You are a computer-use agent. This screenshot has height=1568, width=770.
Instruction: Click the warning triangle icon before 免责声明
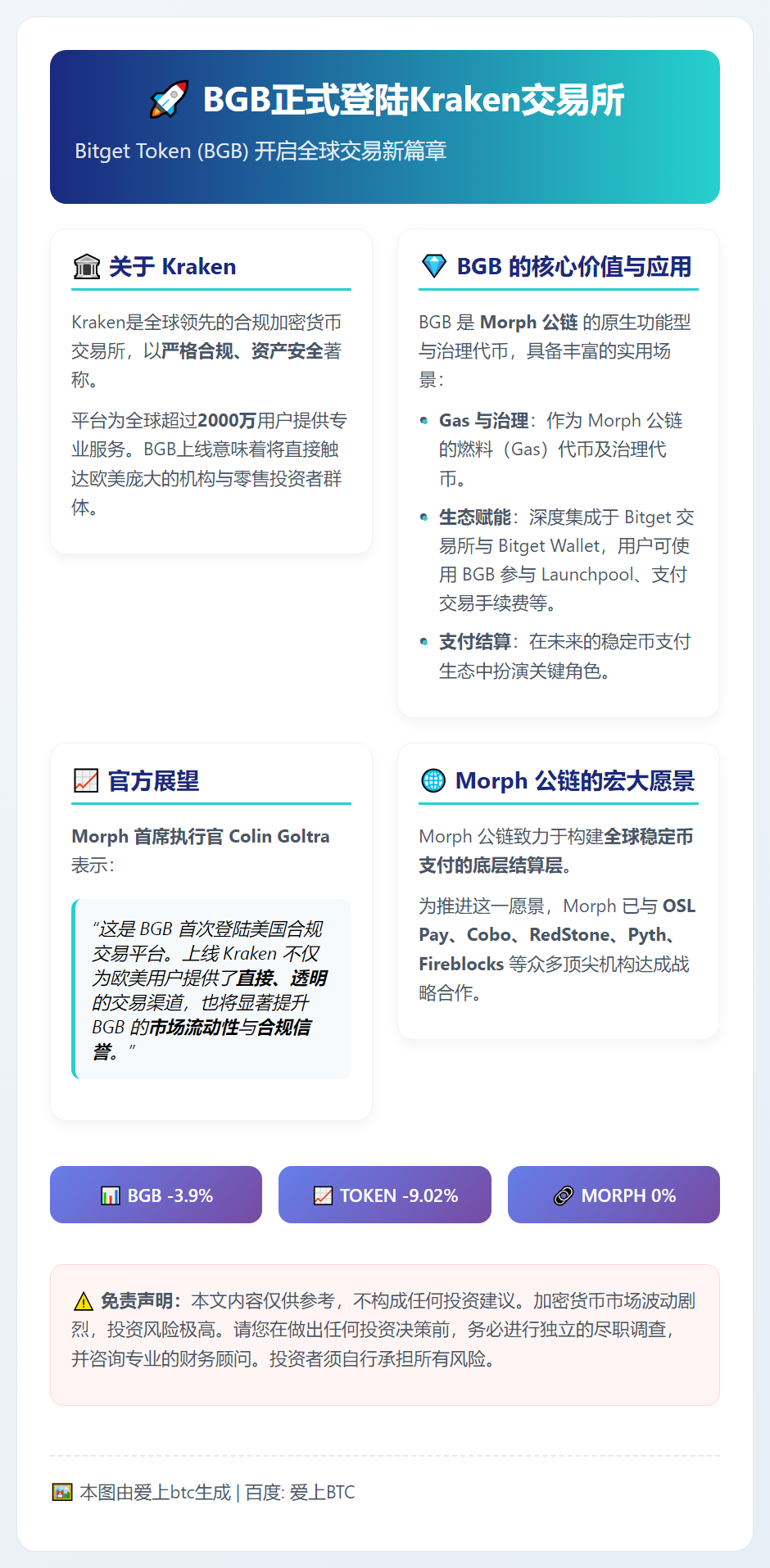click(83, 1301)
